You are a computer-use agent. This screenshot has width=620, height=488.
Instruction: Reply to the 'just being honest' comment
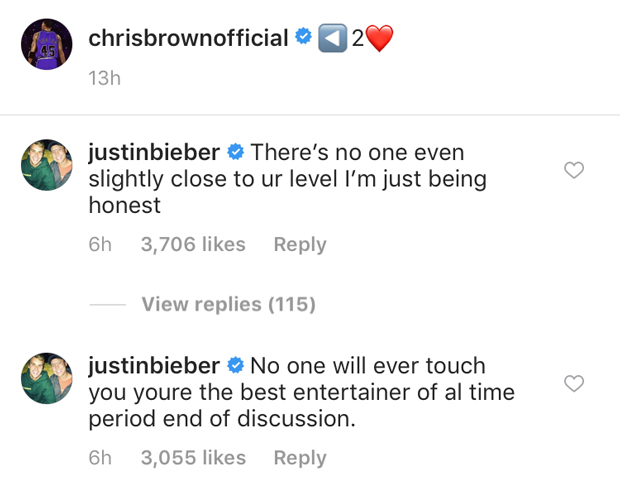(x=300, y=244)
